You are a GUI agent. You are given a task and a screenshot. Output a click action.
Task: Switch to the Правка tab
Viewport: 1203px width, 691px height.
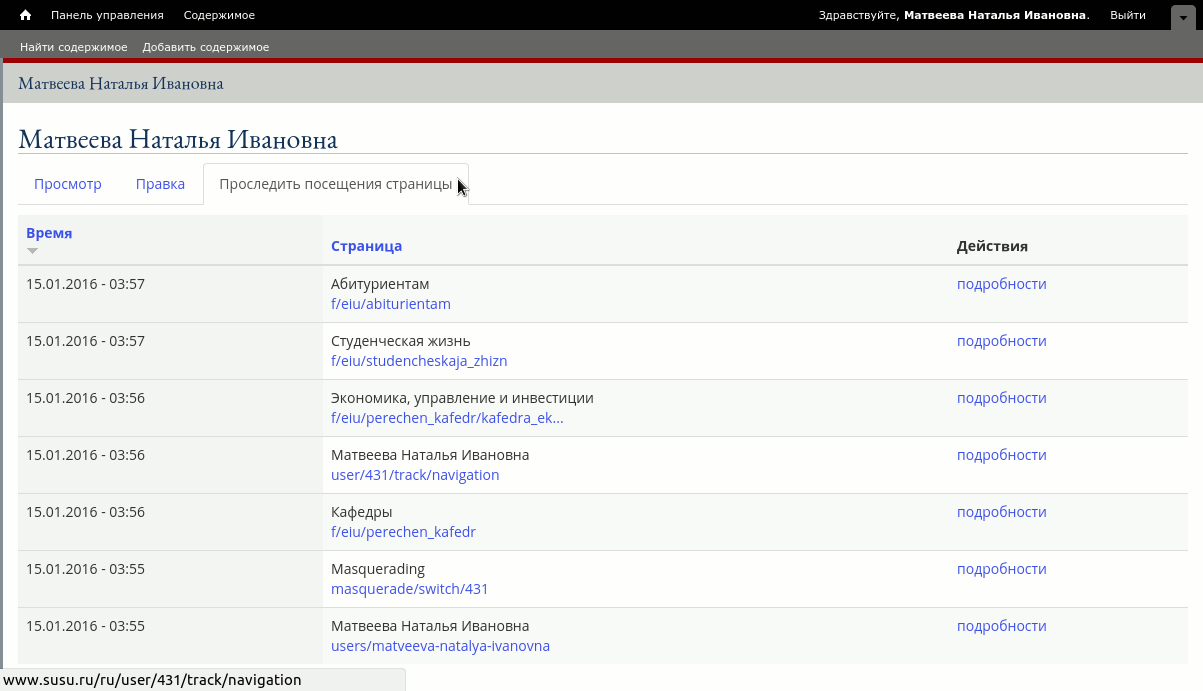(160, 184)
